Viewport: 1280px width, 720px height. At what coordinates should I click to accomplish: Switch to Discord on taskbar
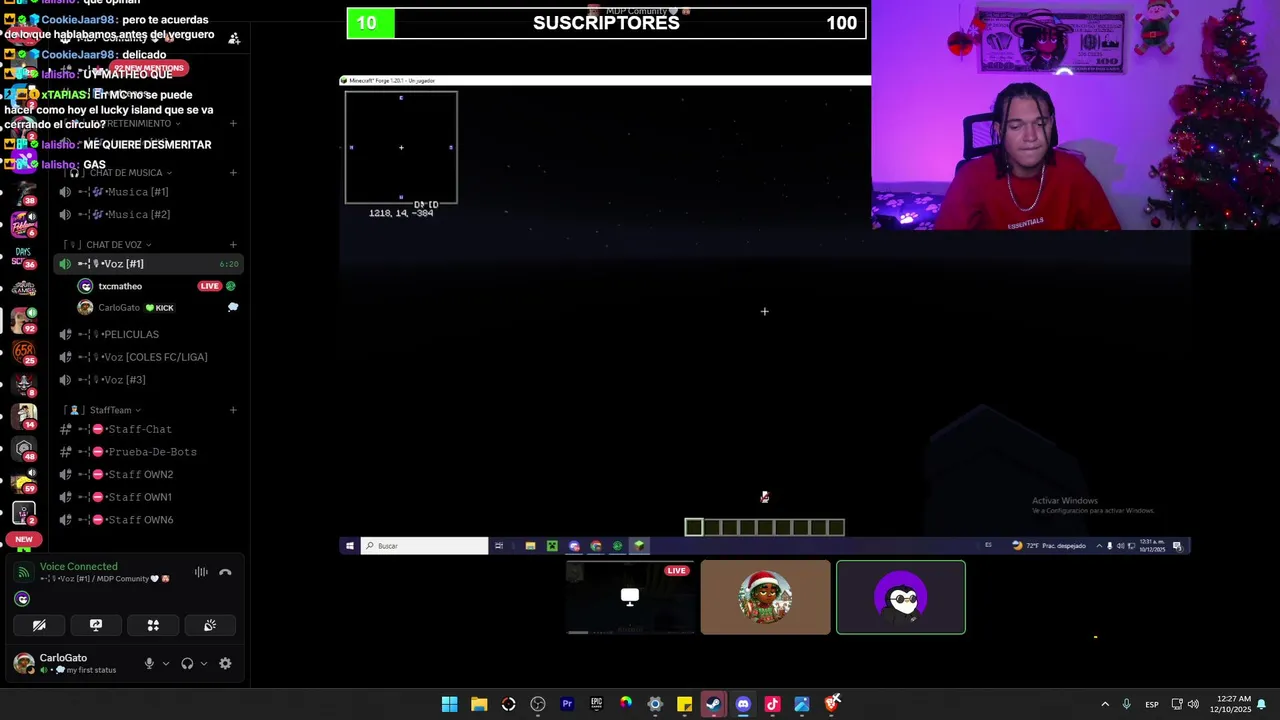coord(743,704)
